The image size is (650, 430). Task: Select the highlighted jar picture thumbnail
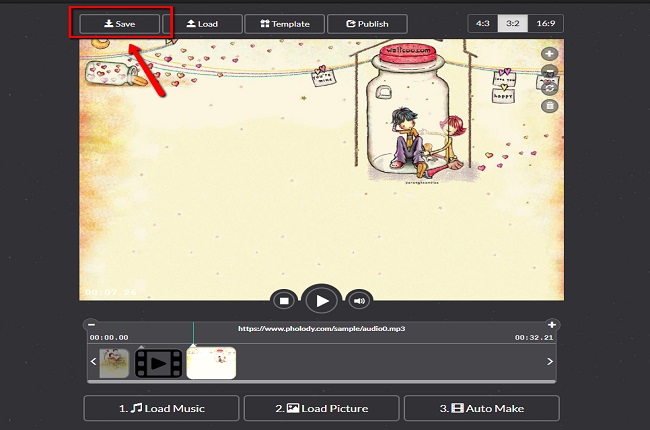211,363
